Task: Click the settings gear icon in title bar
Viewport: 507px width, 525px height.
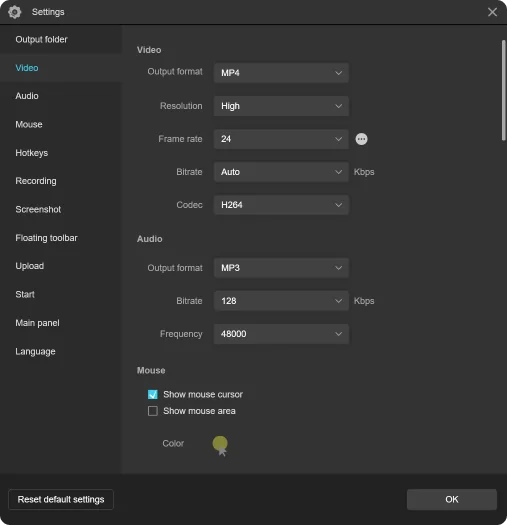Action: [14, 12]
